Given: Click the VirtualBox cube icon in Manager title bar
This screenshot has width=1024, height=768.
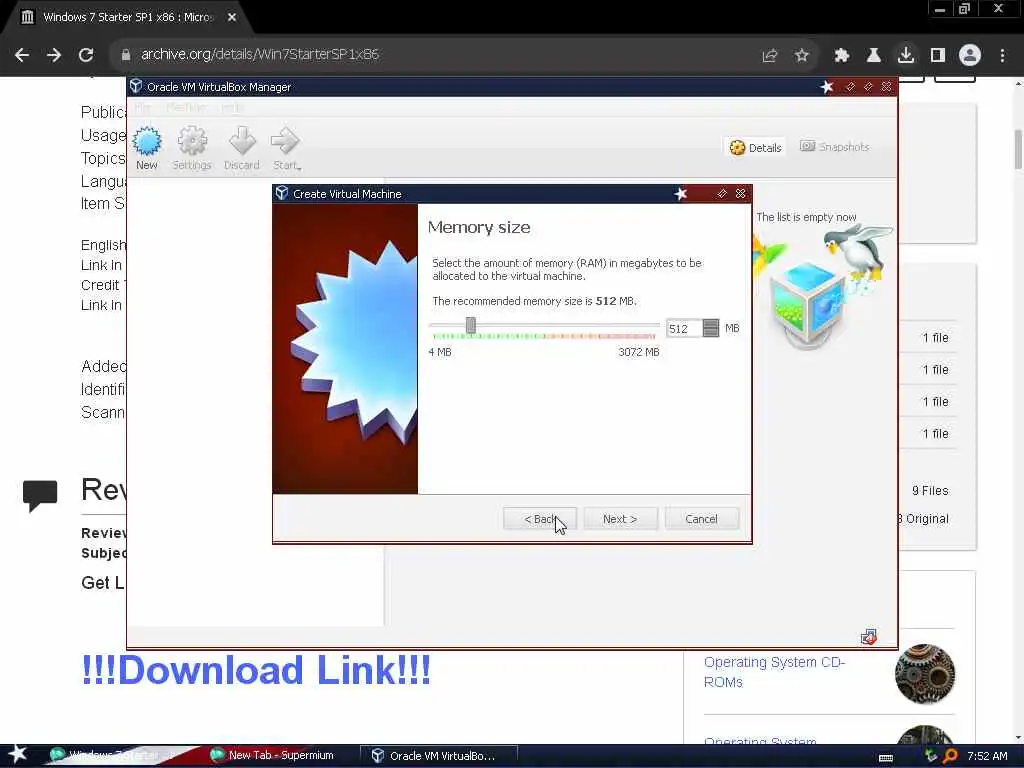Looking at the screenshot, I should [136, 86].
